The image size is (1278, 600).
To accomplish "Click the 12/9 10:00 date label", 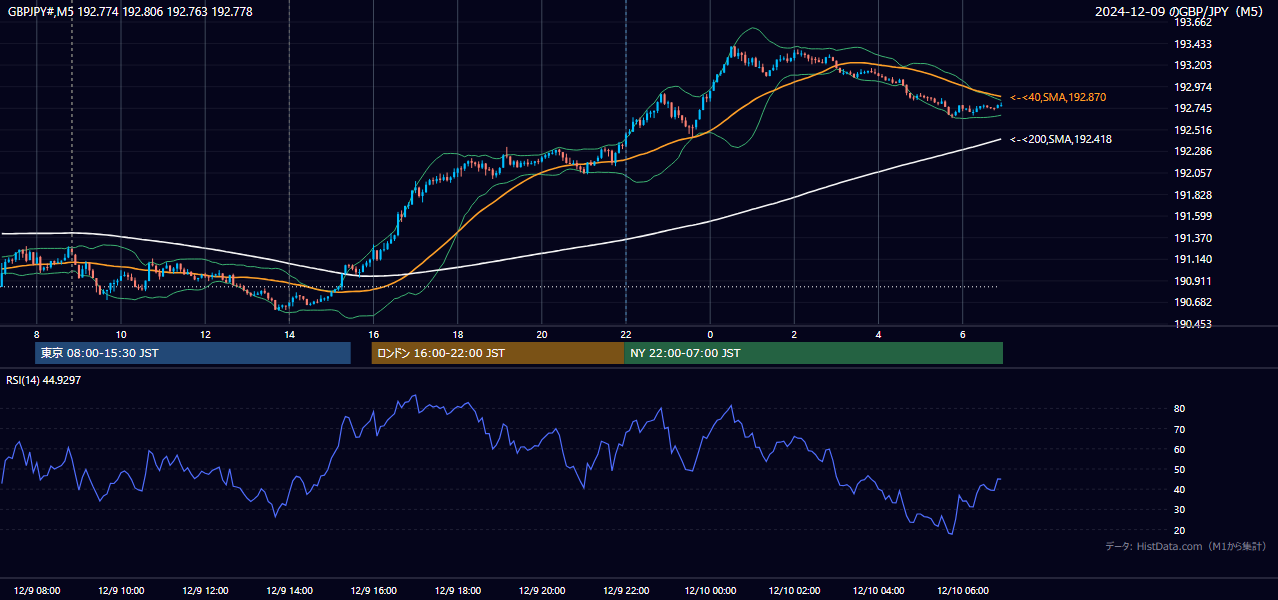I will tap(120, 590).
